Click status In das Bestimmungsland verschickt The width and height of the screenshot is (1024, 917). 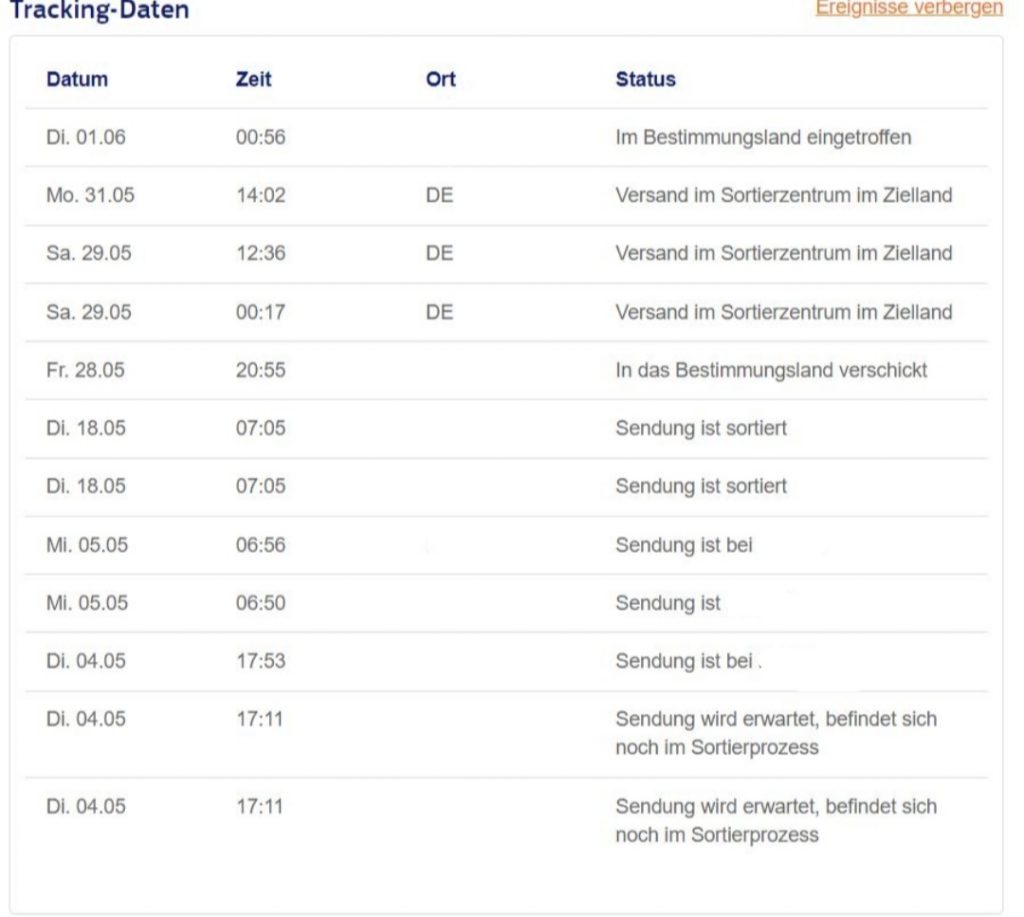(x=771, y=370)
